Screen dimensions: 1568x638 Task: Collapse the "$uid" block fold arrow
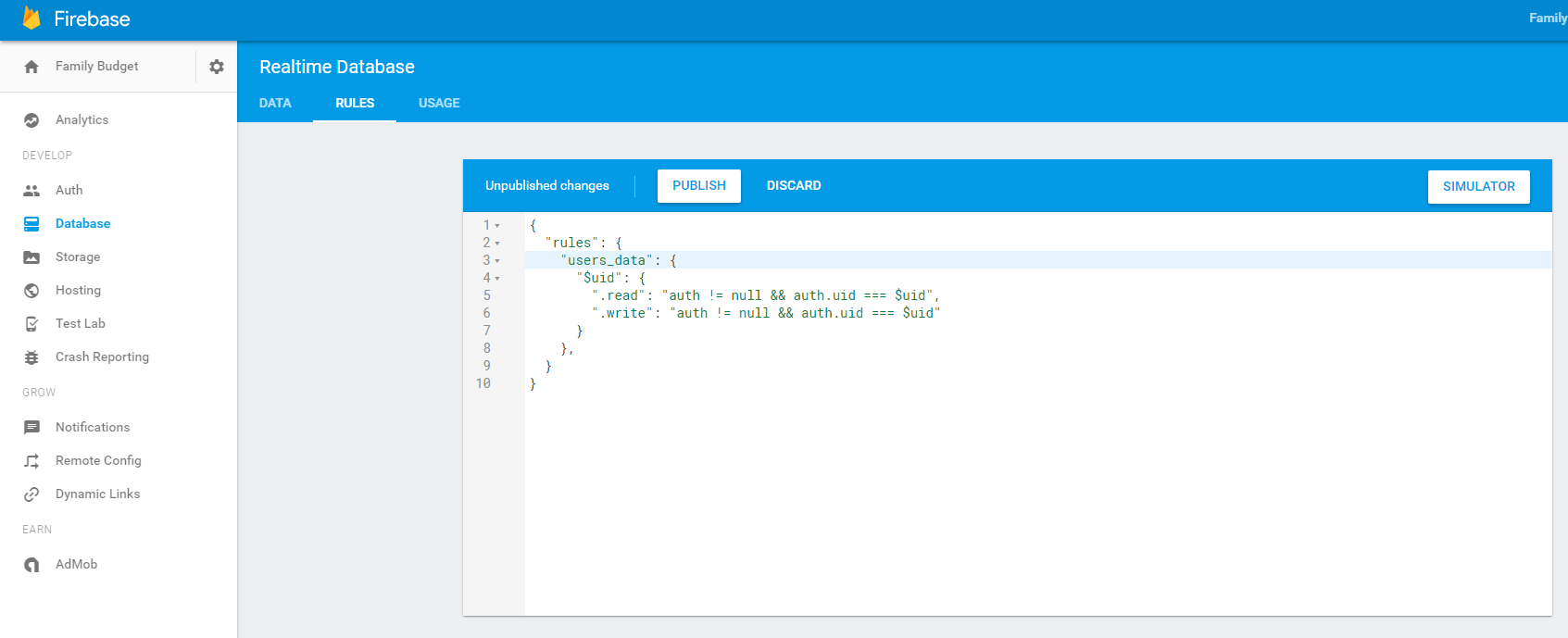(497, 279)
